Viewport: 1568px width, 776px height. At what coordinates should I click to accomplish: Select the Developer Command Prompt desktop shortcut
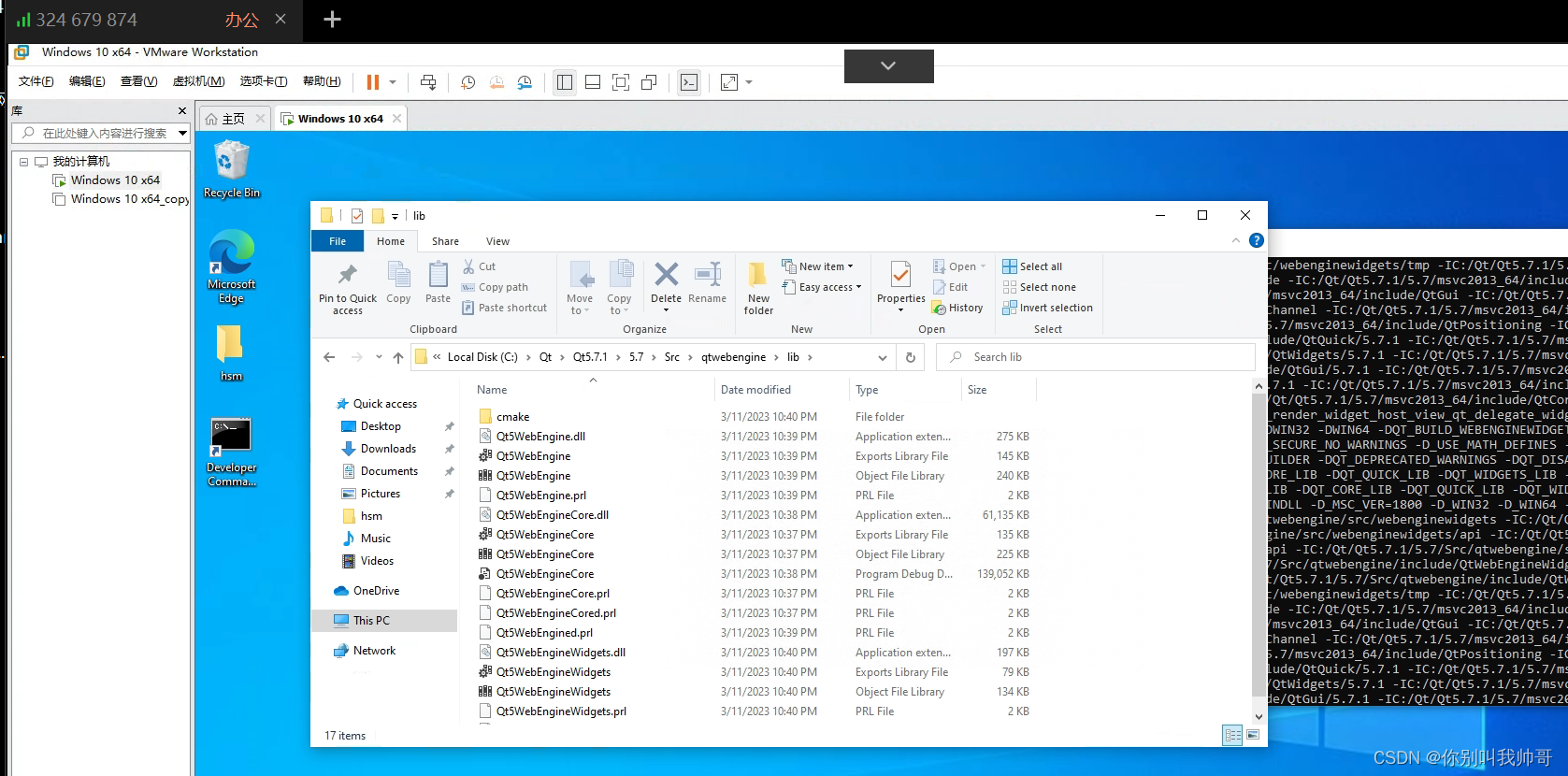[231, 453]
